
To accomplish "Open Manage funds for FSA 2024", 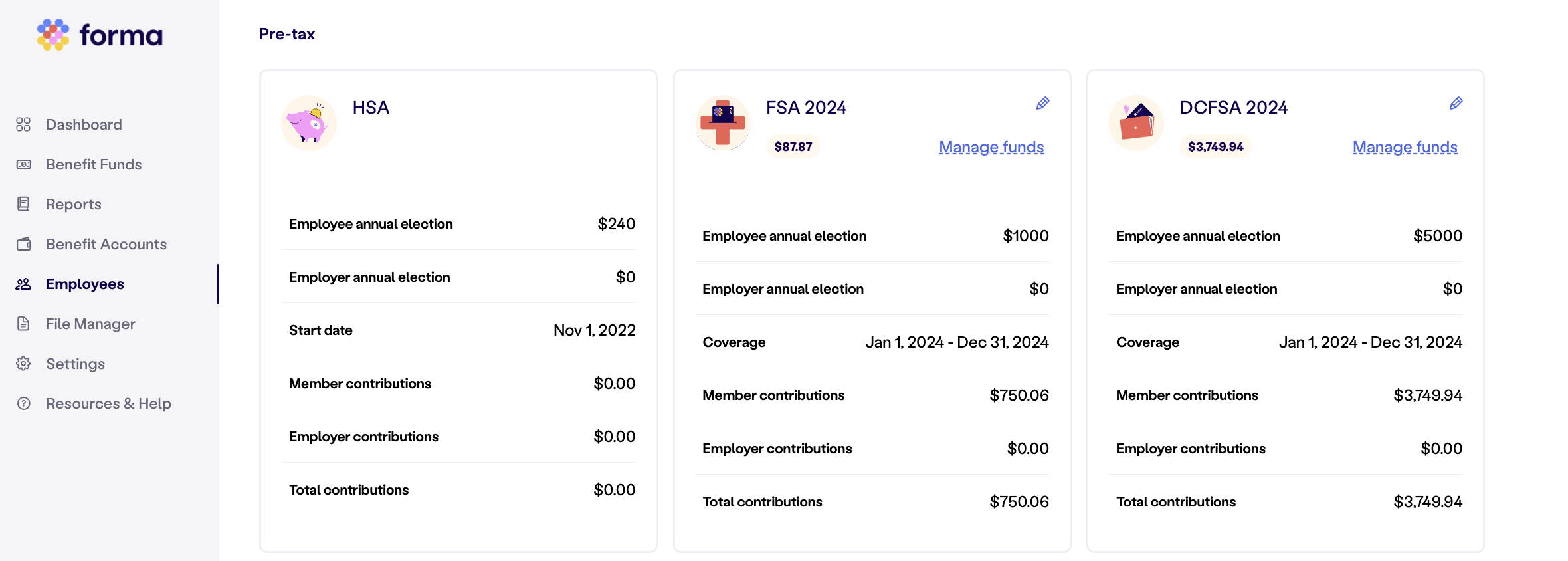I will click(x=991, y=147).
